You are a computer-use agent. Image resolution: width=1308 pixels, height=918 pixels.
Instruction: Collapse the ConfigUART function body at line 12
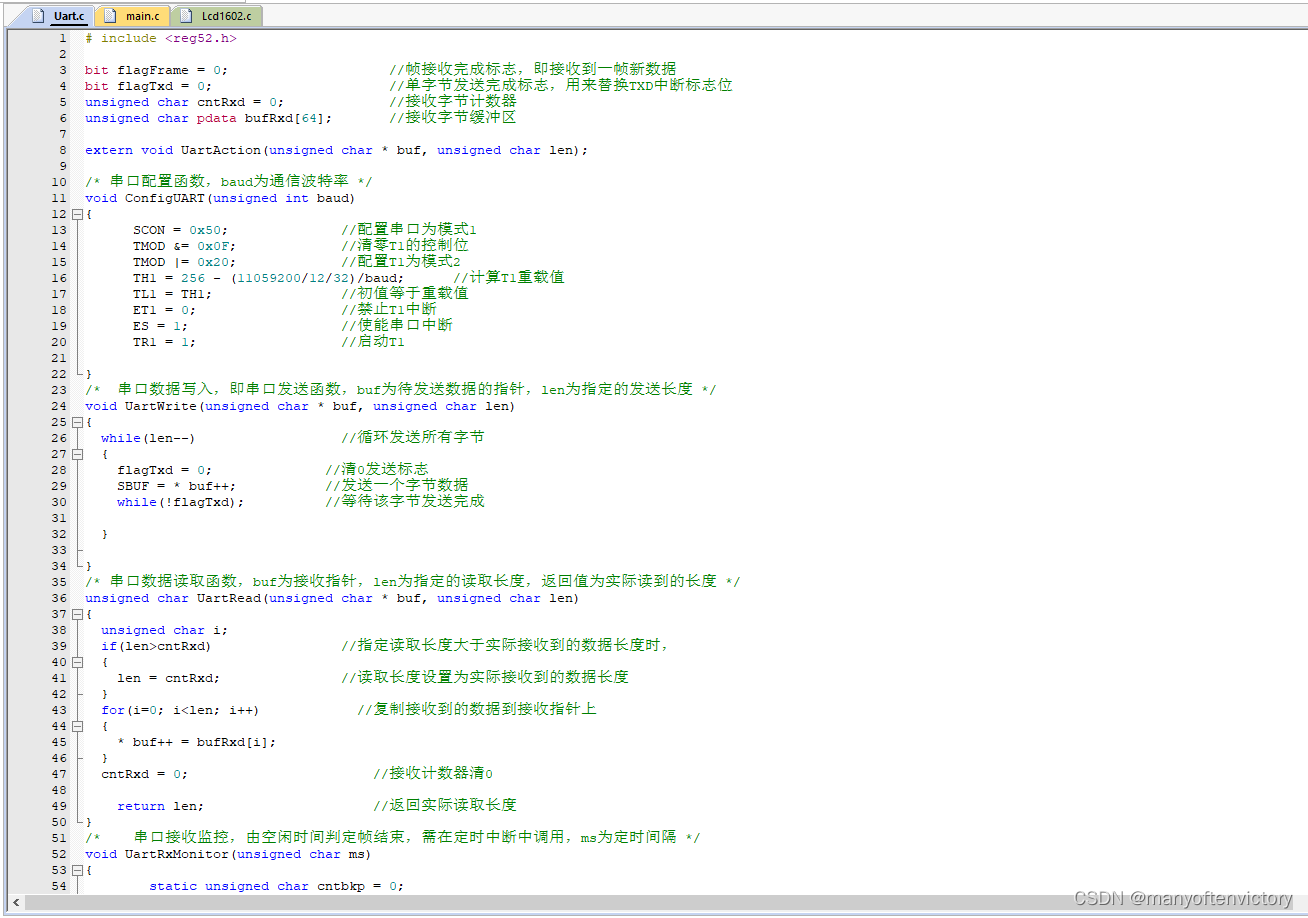click(x=76, y=214)
